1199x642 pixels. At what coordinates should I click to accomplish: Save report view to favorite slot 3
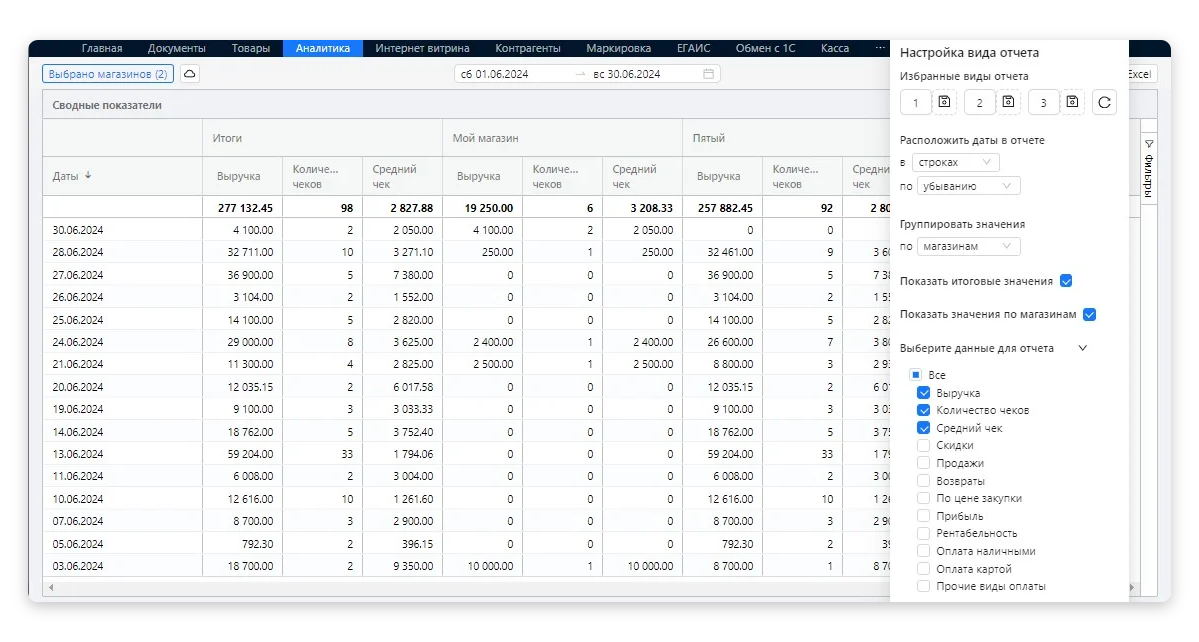1072,102
